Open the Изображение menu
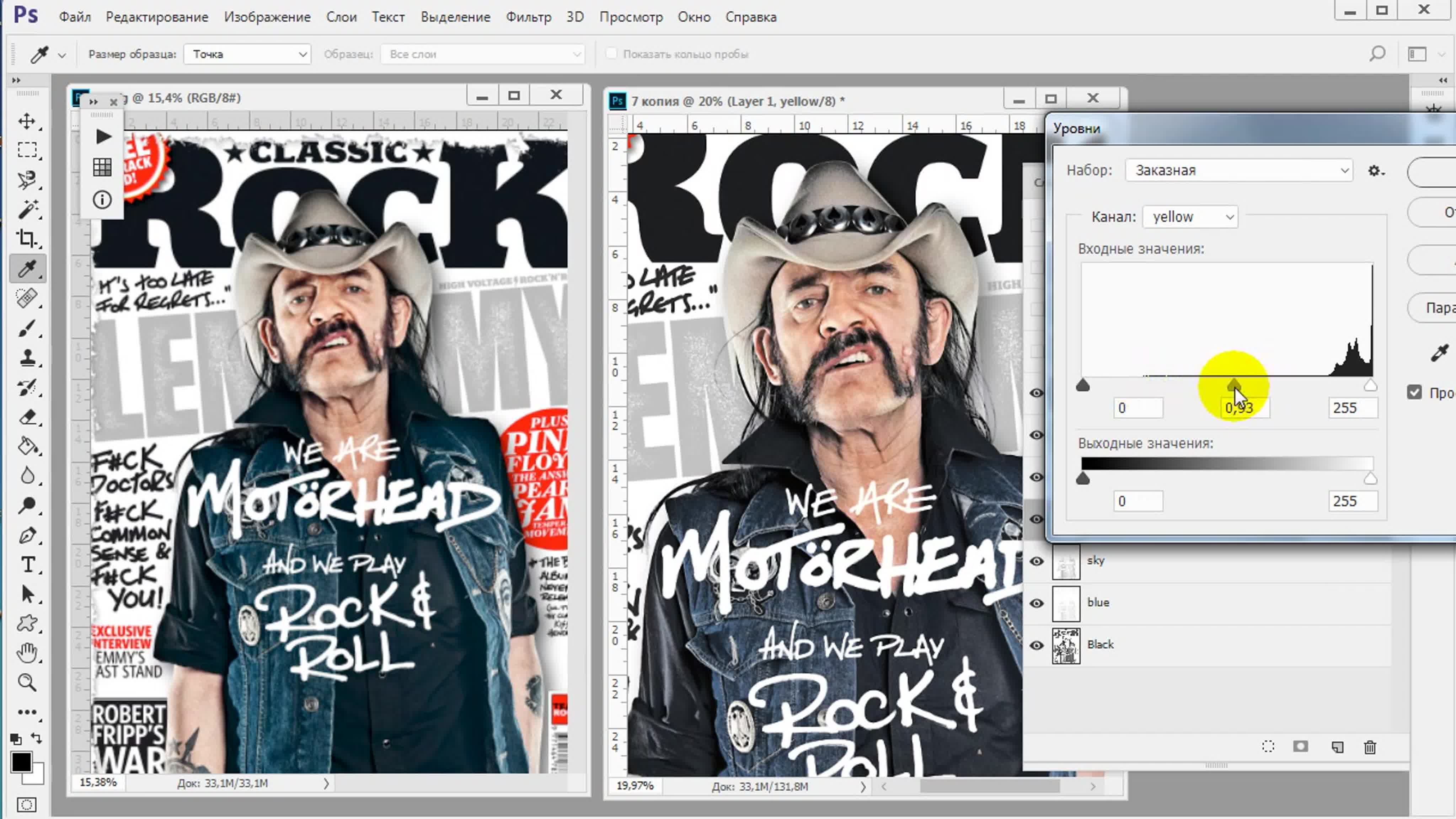 pyautogui.click(x=267, y=17)
